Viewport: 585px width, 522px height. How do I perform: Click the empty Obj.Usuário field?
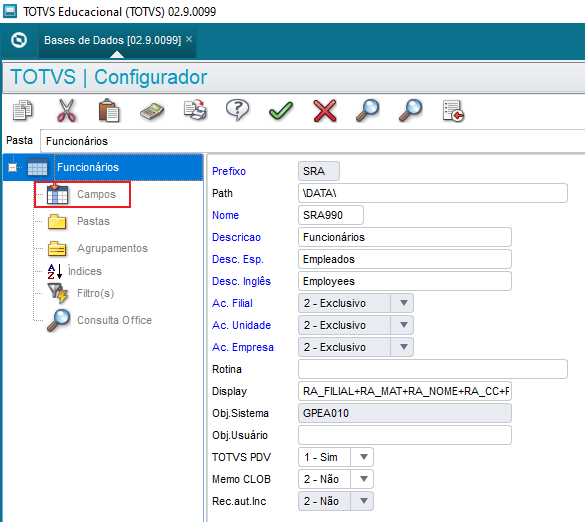[405, 435]
